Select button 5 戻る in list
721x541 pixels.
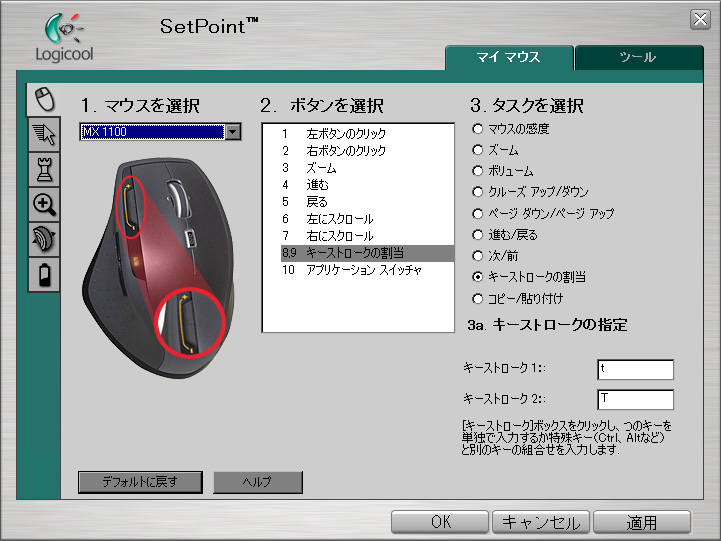pos(367,202)
